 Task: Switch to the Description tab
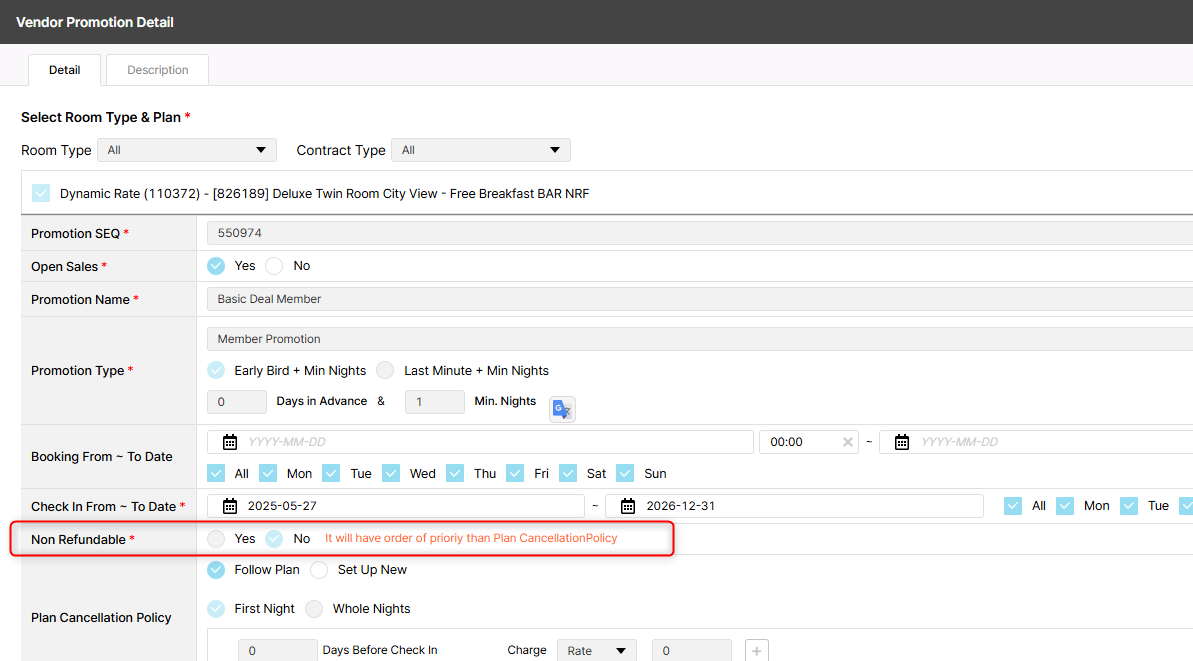[x=157, y=70]
